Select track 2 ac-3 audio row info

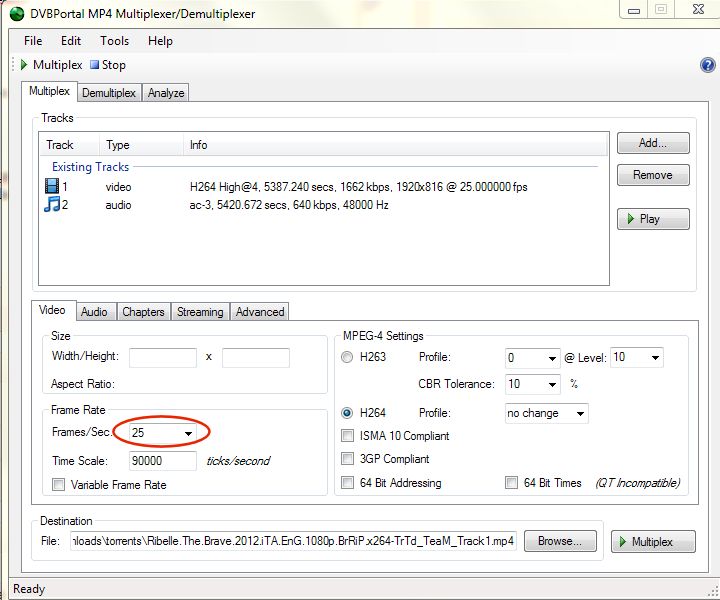[289, 205]
